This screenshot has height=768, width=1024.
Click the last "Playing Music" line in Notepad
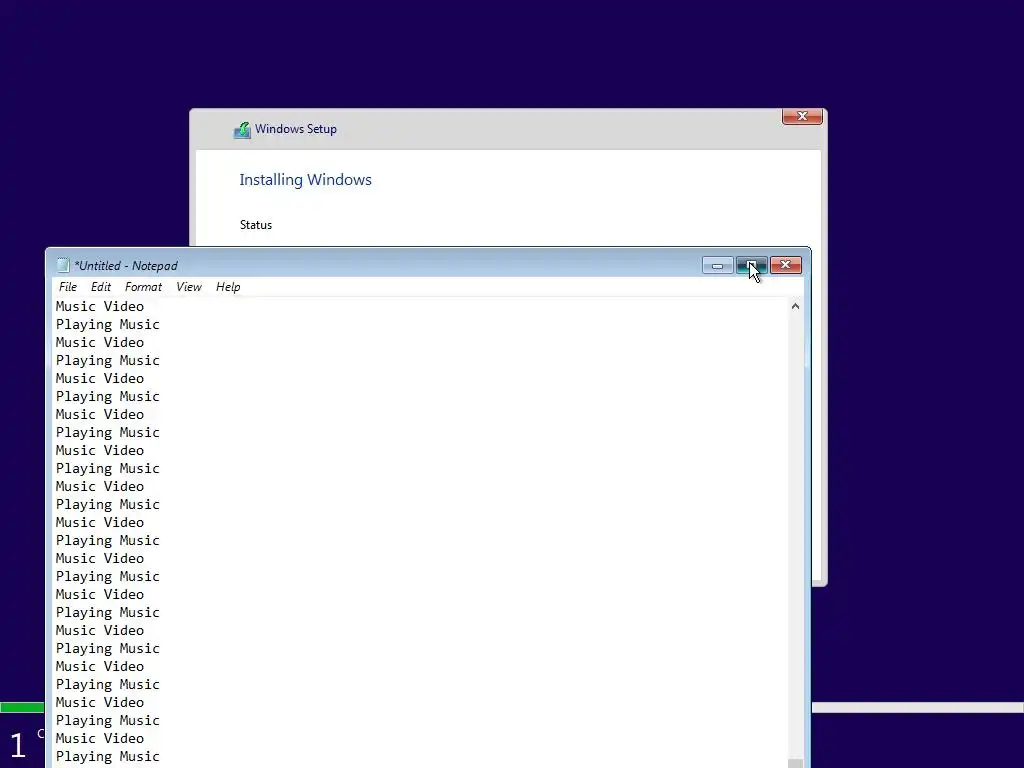pos(108,756)
